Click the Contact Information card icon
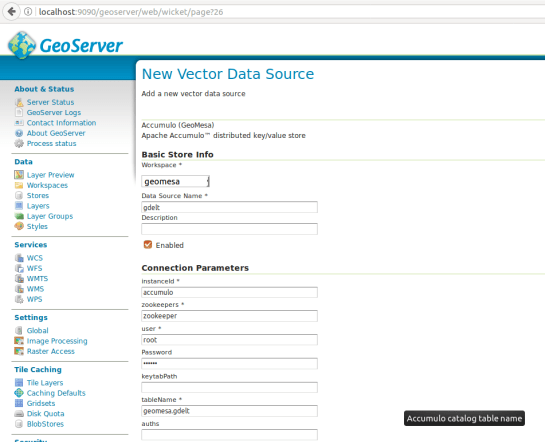Image resolution: width=545 pixels, height=442 pixels. click(19, 123)
